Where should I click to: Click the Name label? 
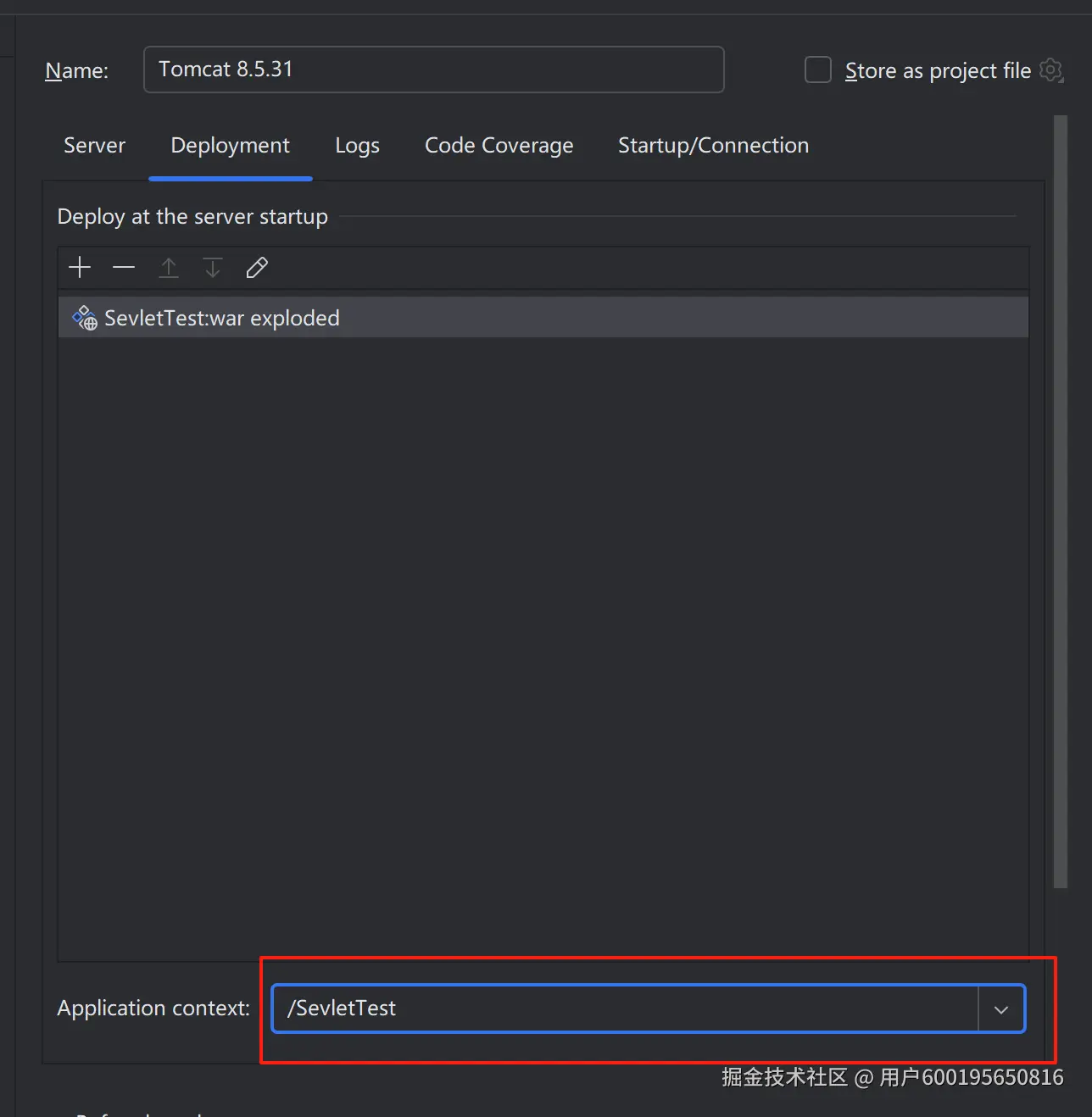(x=76, y=70)
